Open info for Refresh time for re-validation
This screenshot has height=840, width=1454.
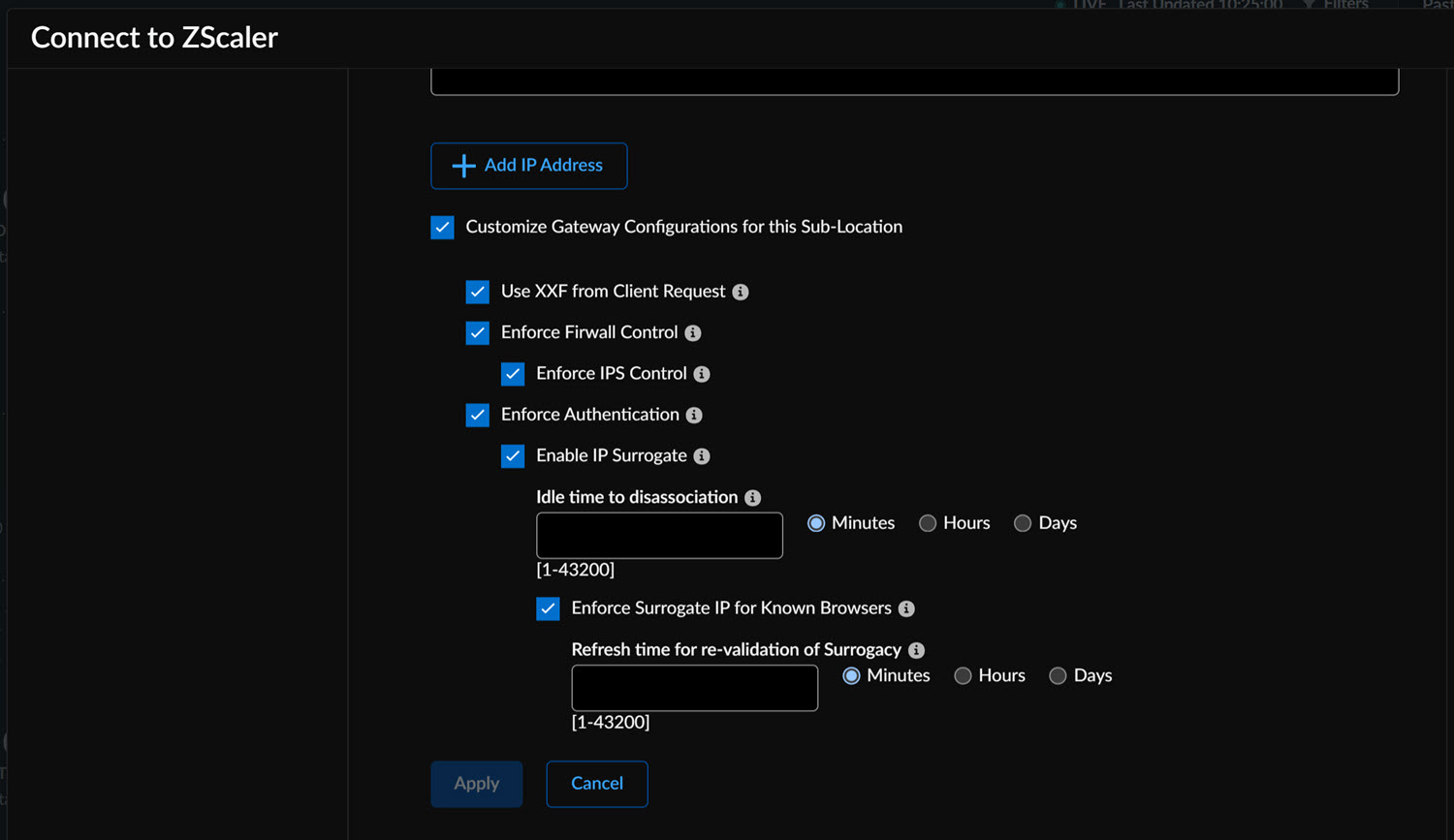pyautogui.click(x=916, y=650)
